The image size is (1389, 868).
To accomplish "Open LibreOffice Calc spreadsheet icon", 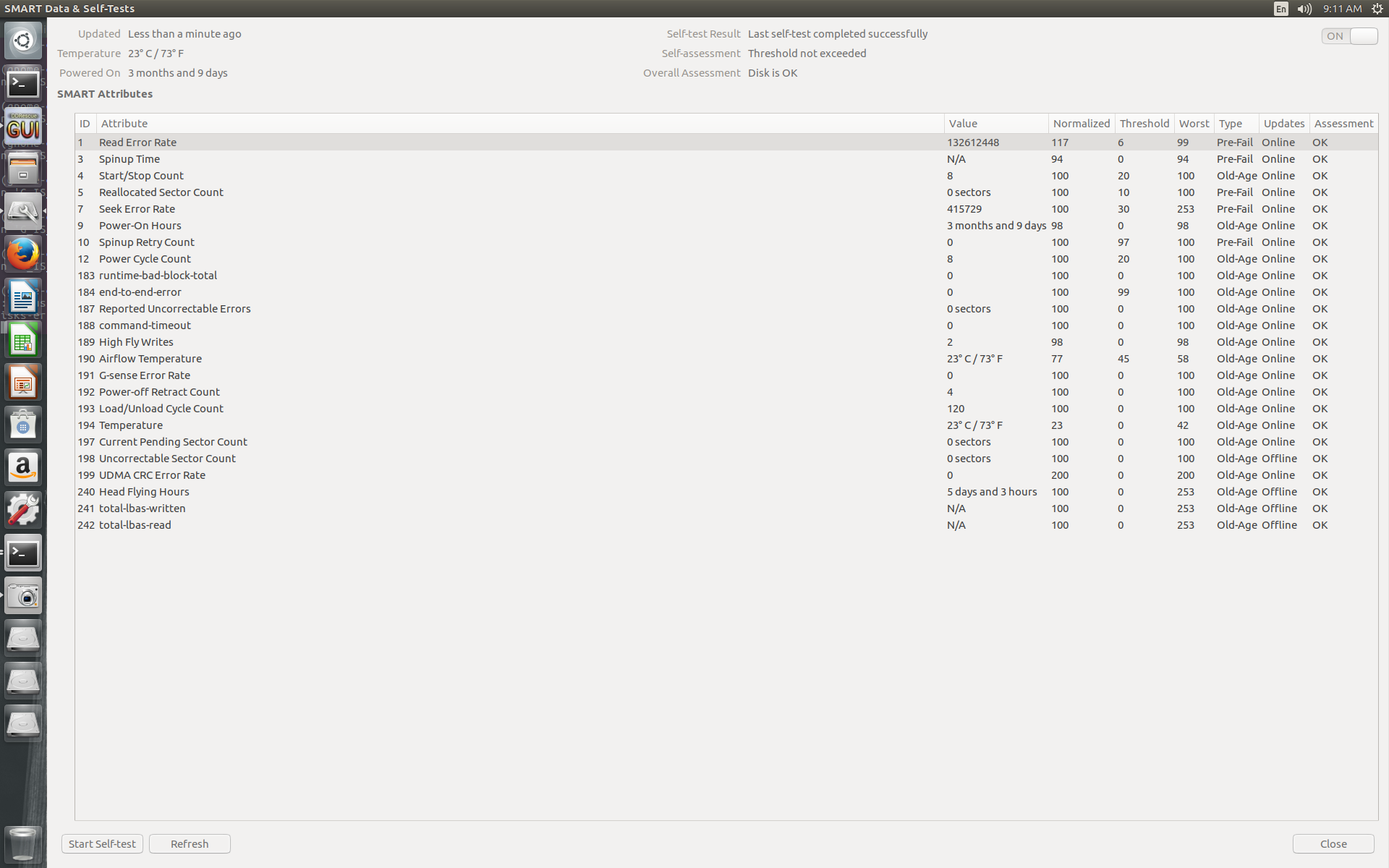I will point(23,340).
